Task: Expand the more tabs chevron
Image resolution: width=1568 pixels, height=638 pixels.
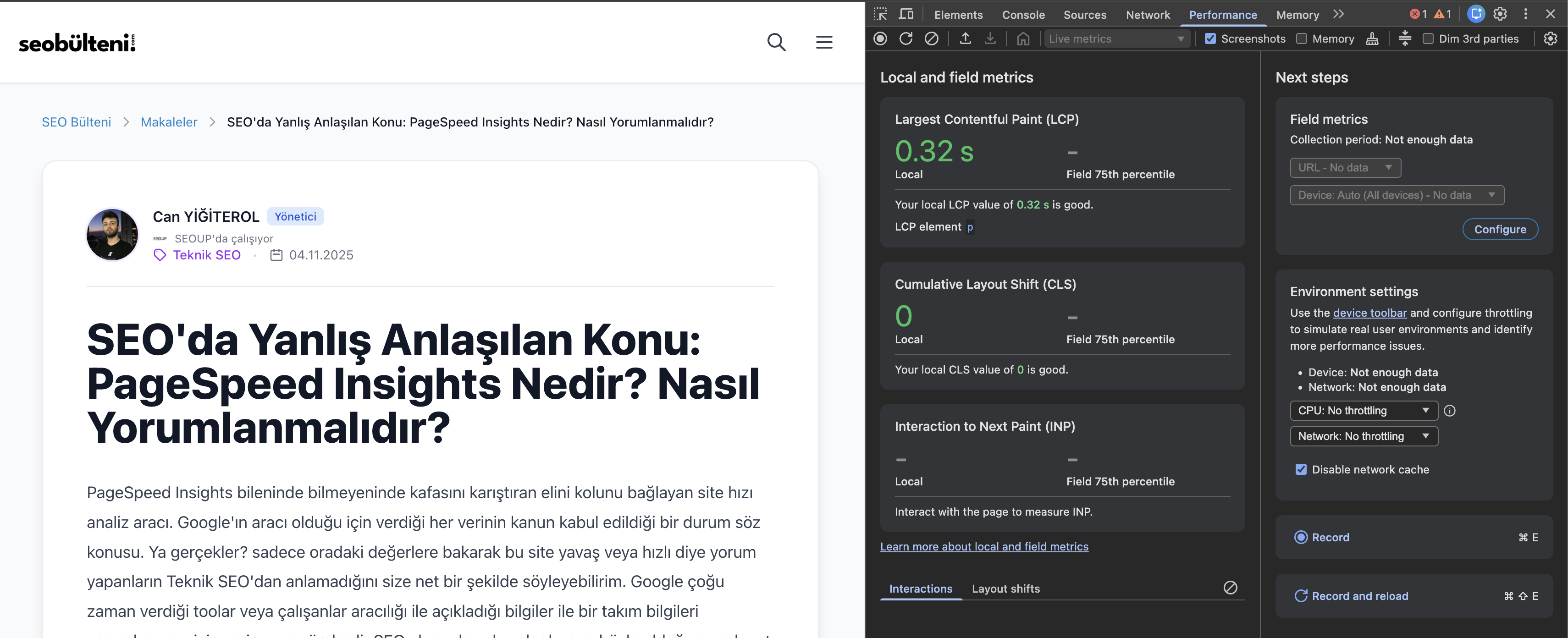Action: click(x=1338, y=14)
